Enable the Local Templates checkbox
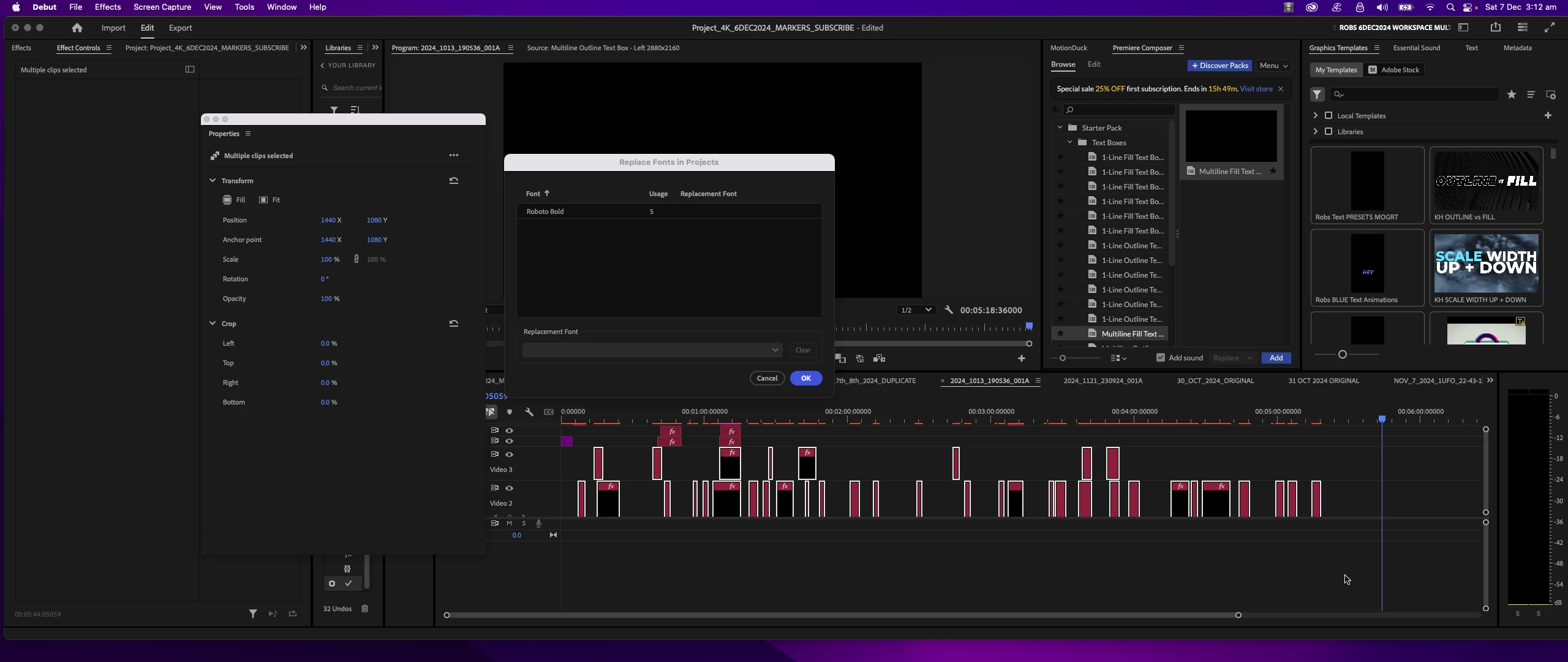 1329,116
